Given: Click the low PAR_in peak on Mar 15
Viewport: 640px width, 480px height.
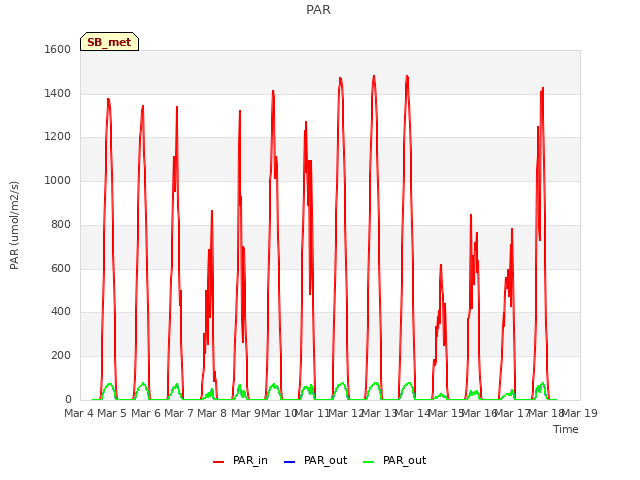Looking at the screenshot, I should point(441,265).
